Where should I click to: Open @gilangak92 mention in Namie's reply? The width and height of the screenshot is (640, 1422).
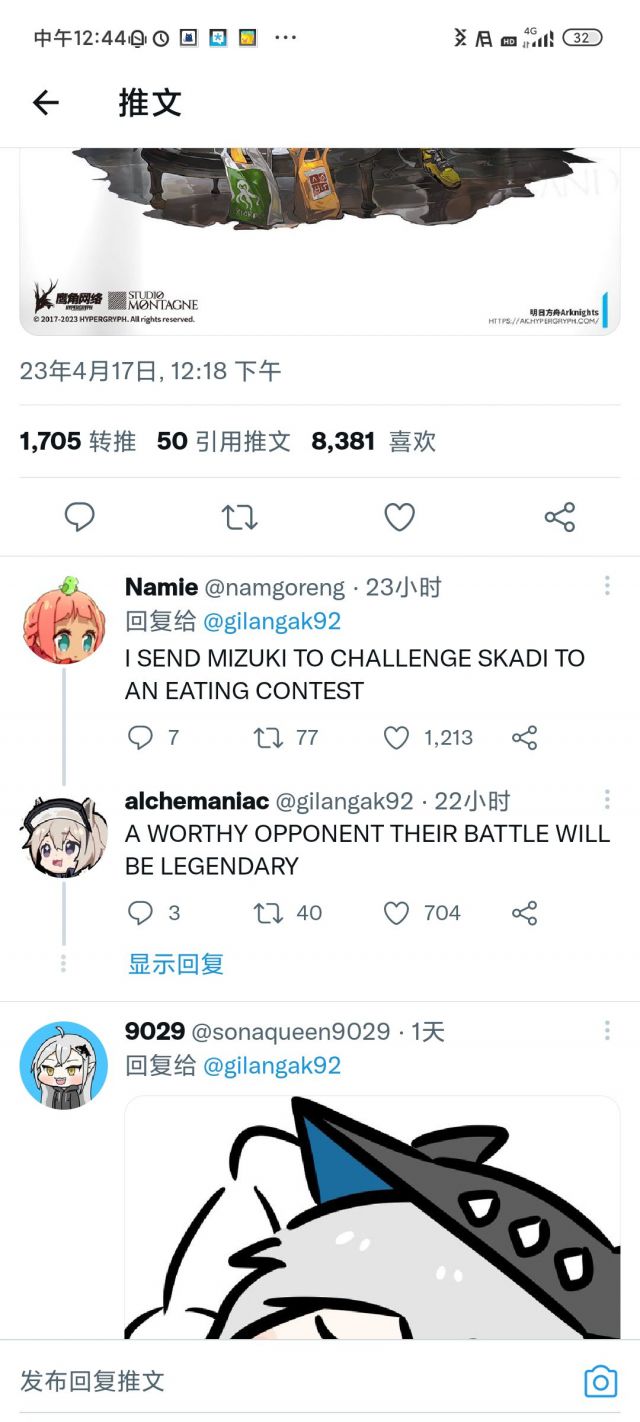click(272, 621)
